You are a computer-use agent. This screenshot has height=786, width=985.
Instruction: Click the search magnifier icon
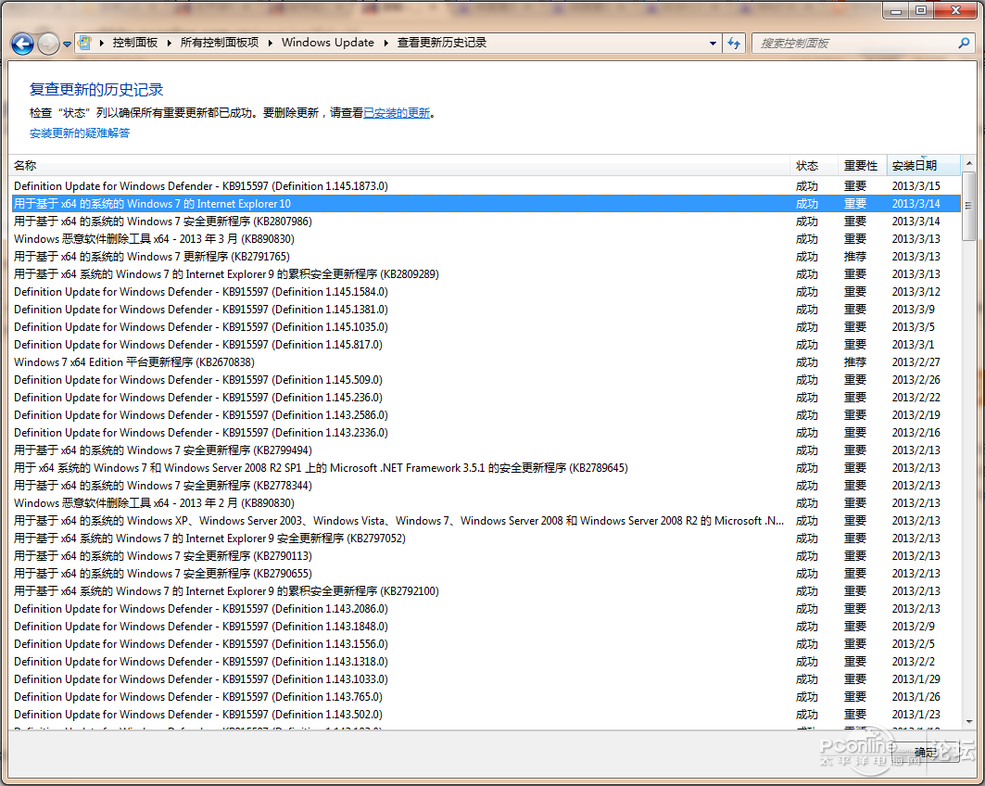click(964, 43)
